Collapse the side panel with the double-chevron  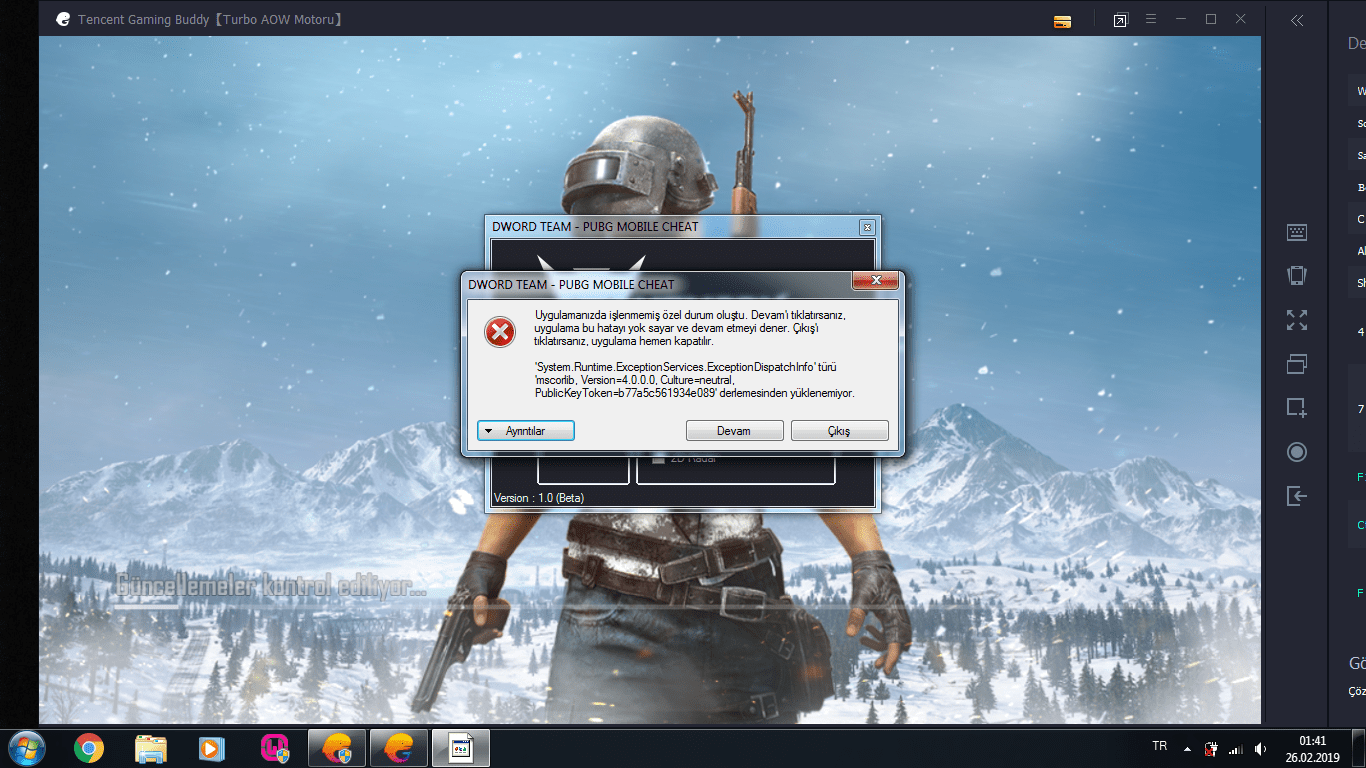1297,20
